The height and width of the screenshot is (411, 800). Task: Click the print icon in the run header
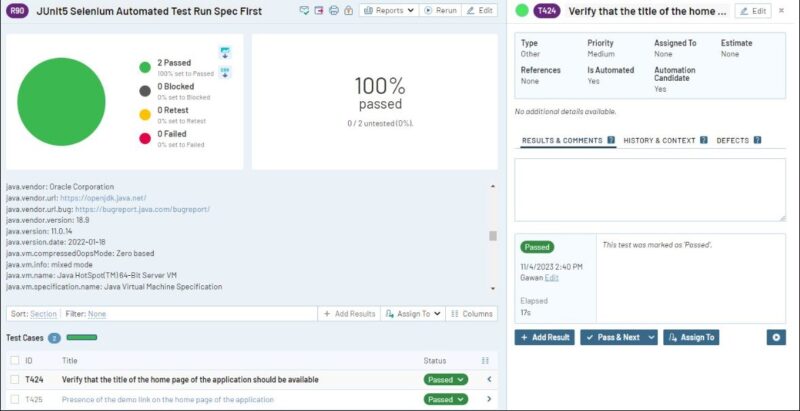coord(333,10)
